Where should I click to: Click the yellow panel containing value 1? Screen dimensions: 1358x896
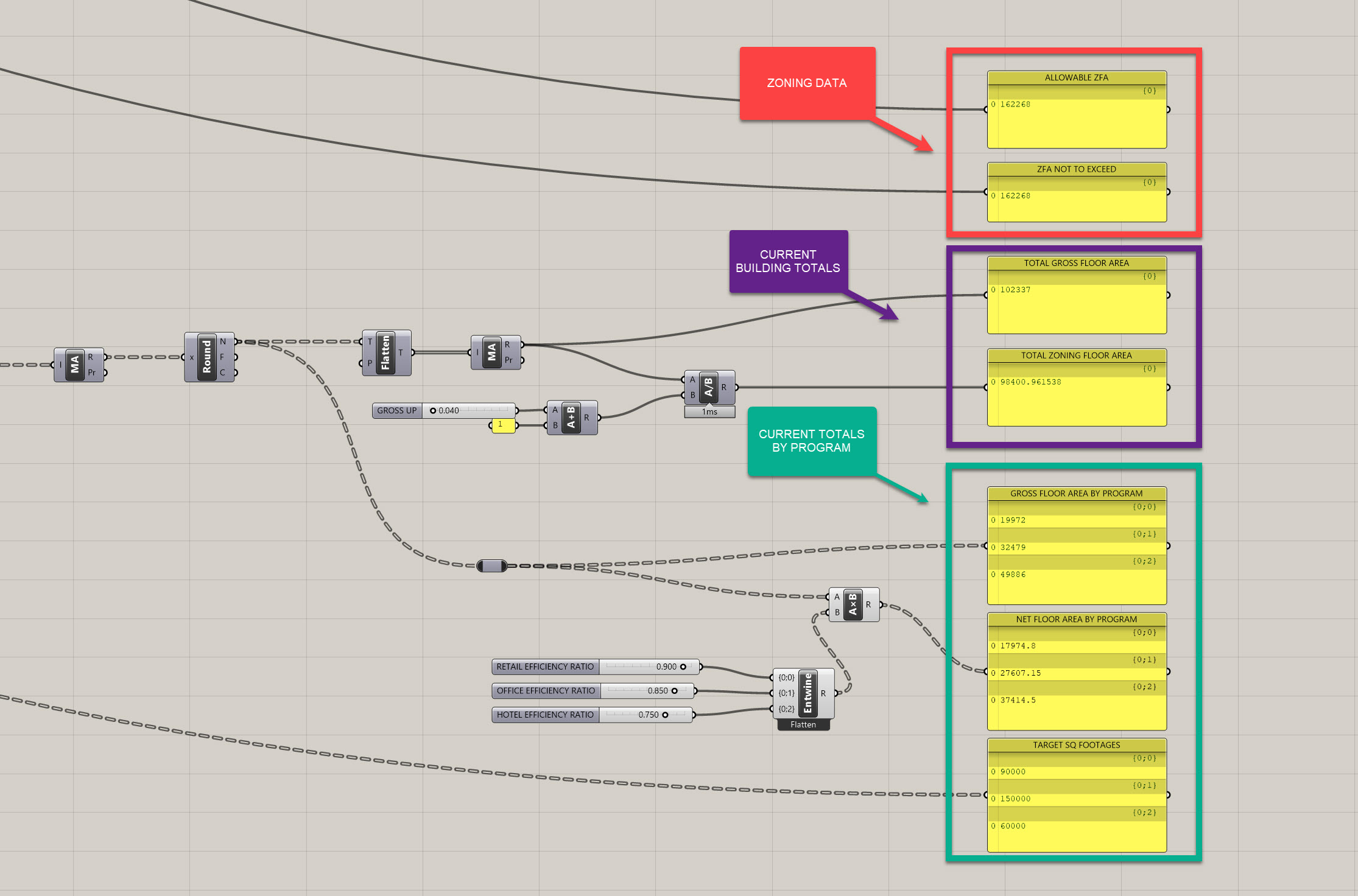pos(503,425)
